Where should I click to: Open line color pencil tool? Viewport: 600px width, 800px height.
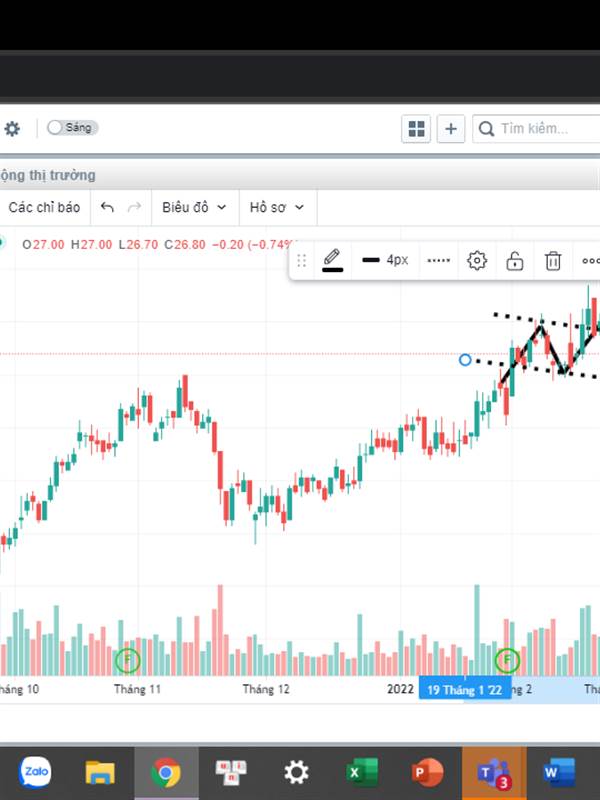332,260
